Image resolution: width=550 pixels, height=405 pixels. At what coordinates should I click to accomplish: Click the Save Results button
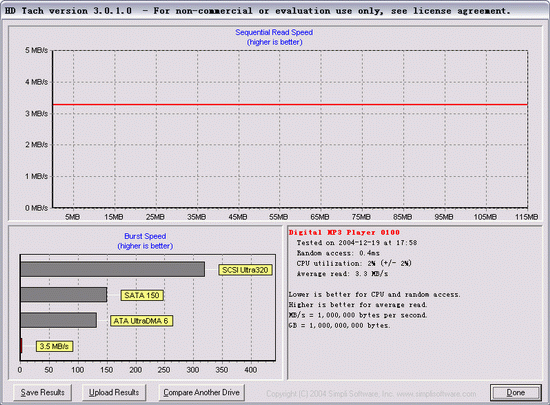[x=42, y=392]
